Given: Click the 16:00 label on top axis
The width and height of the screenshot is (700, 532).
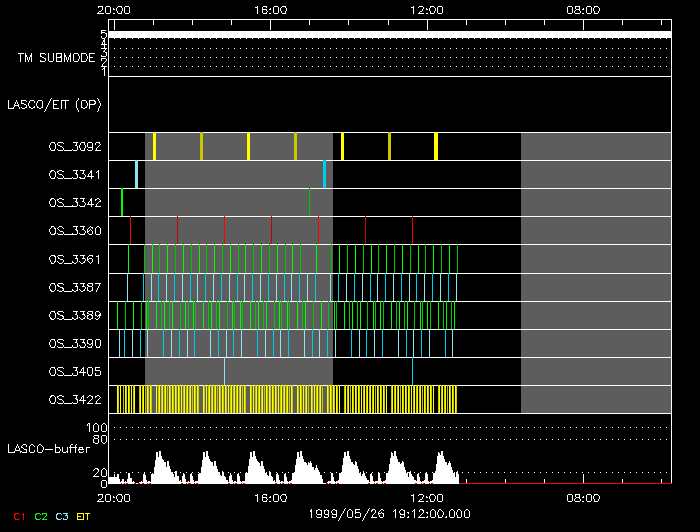Looking at the screenshot, I should [x=271, y=10].
